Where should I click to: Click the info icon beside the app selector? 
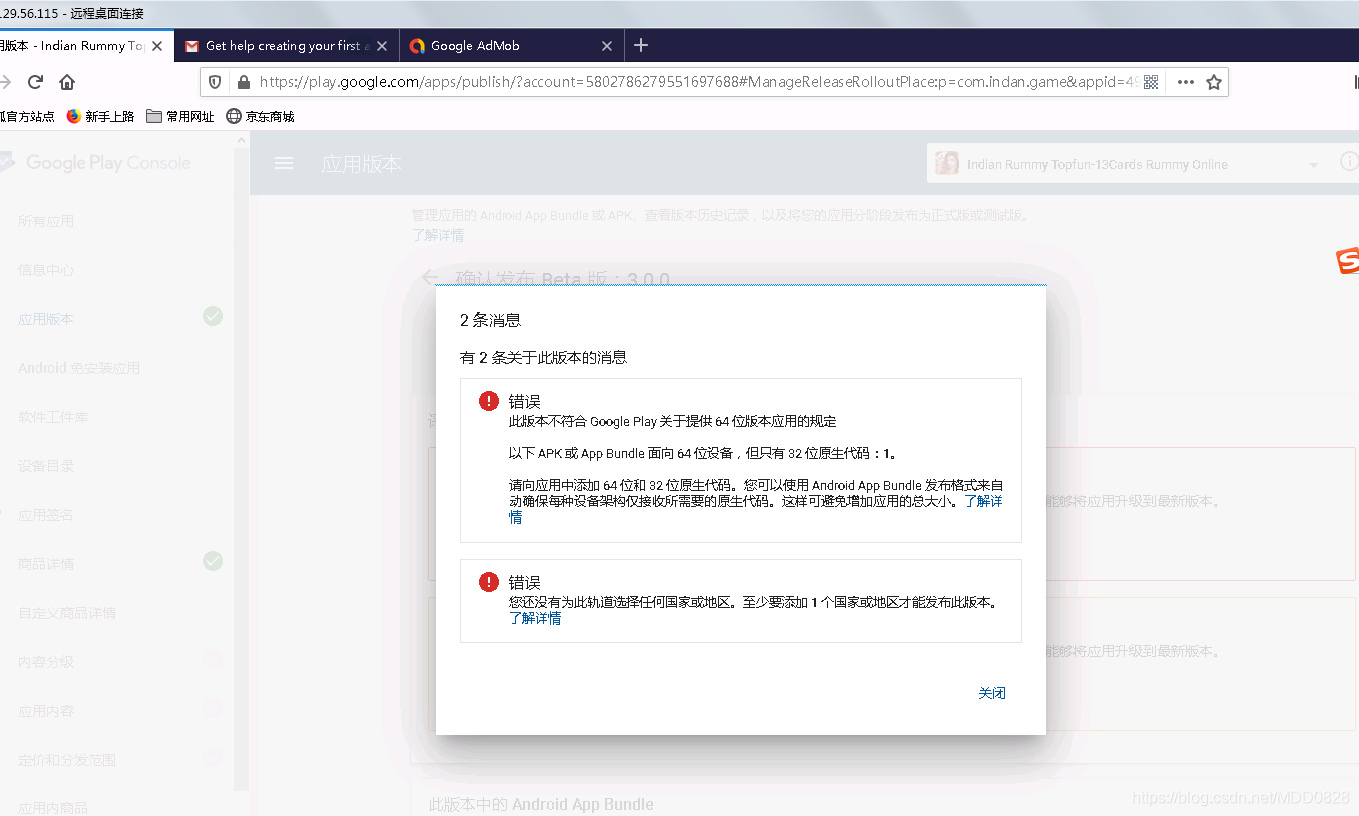click(1348, 162)
